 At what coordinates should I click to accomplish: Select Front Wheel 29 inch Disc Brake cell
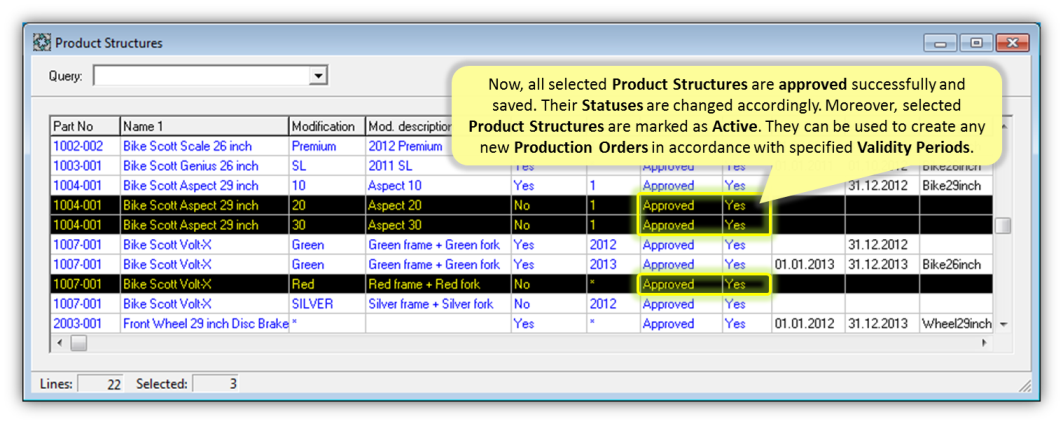[x=205, y=324]
